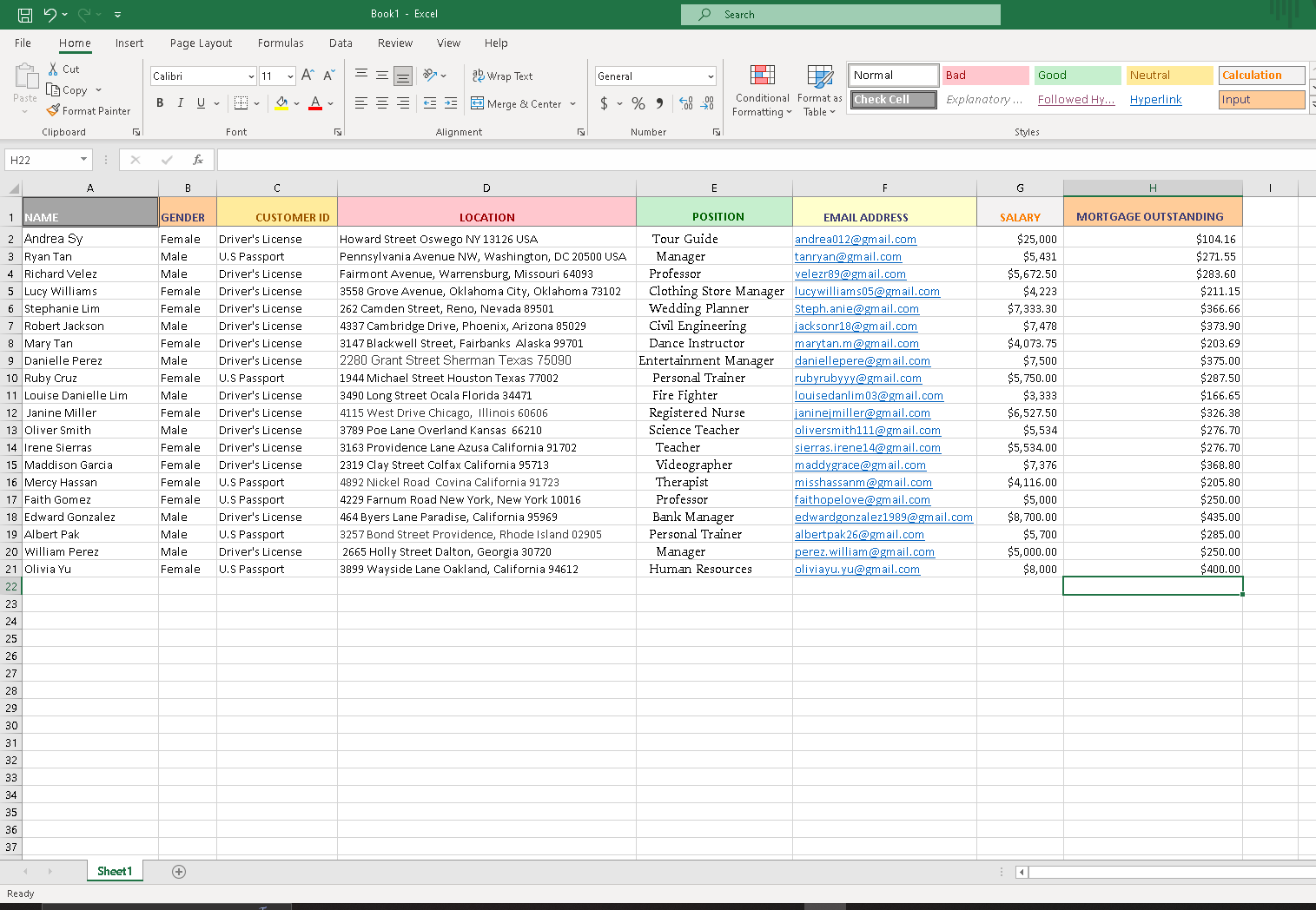Click the Search box in title bar

point(841,15)
